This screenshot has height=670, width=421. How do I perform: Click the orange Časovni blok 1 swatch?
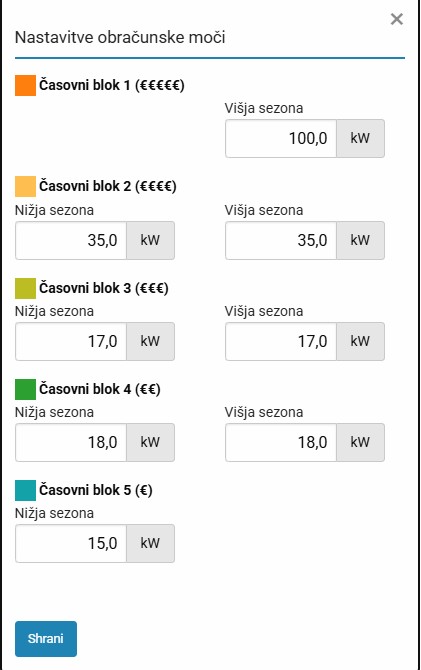(25, 85)
